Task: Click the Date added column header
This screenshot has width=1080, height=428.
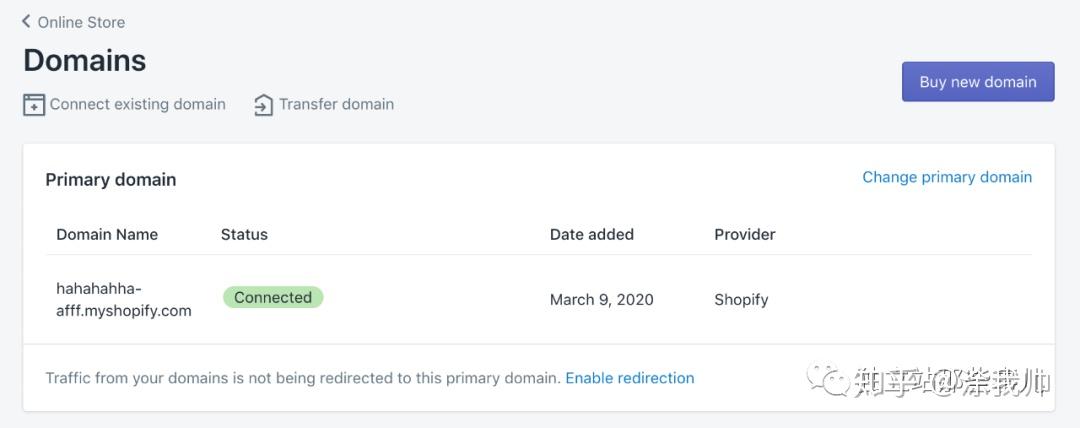Action: (592, 234)
